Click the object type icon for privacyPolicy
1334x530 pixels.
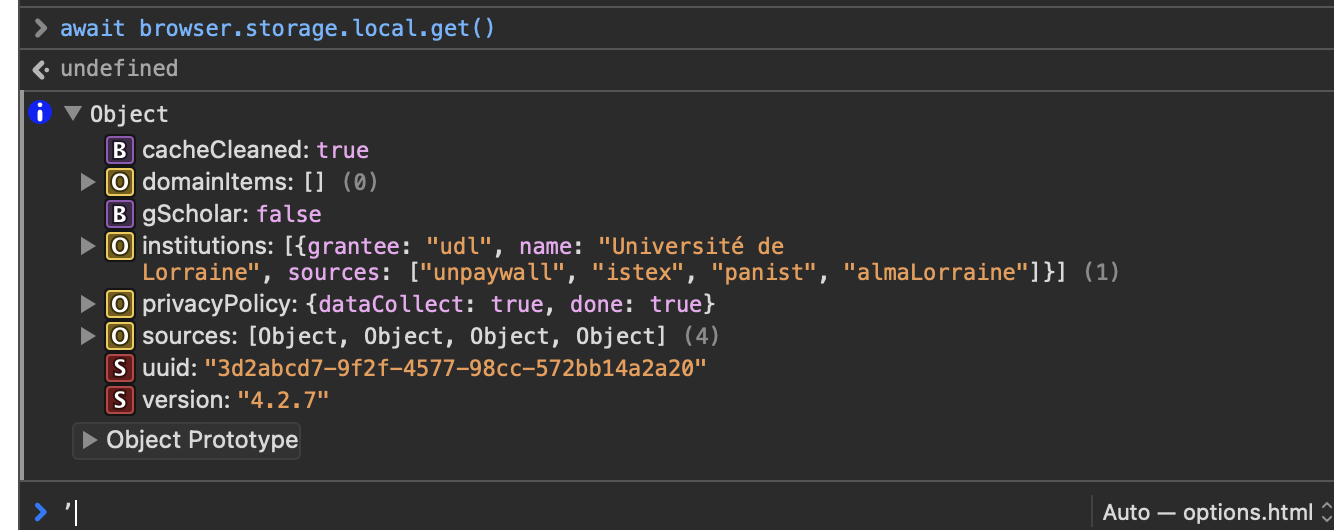120,303
